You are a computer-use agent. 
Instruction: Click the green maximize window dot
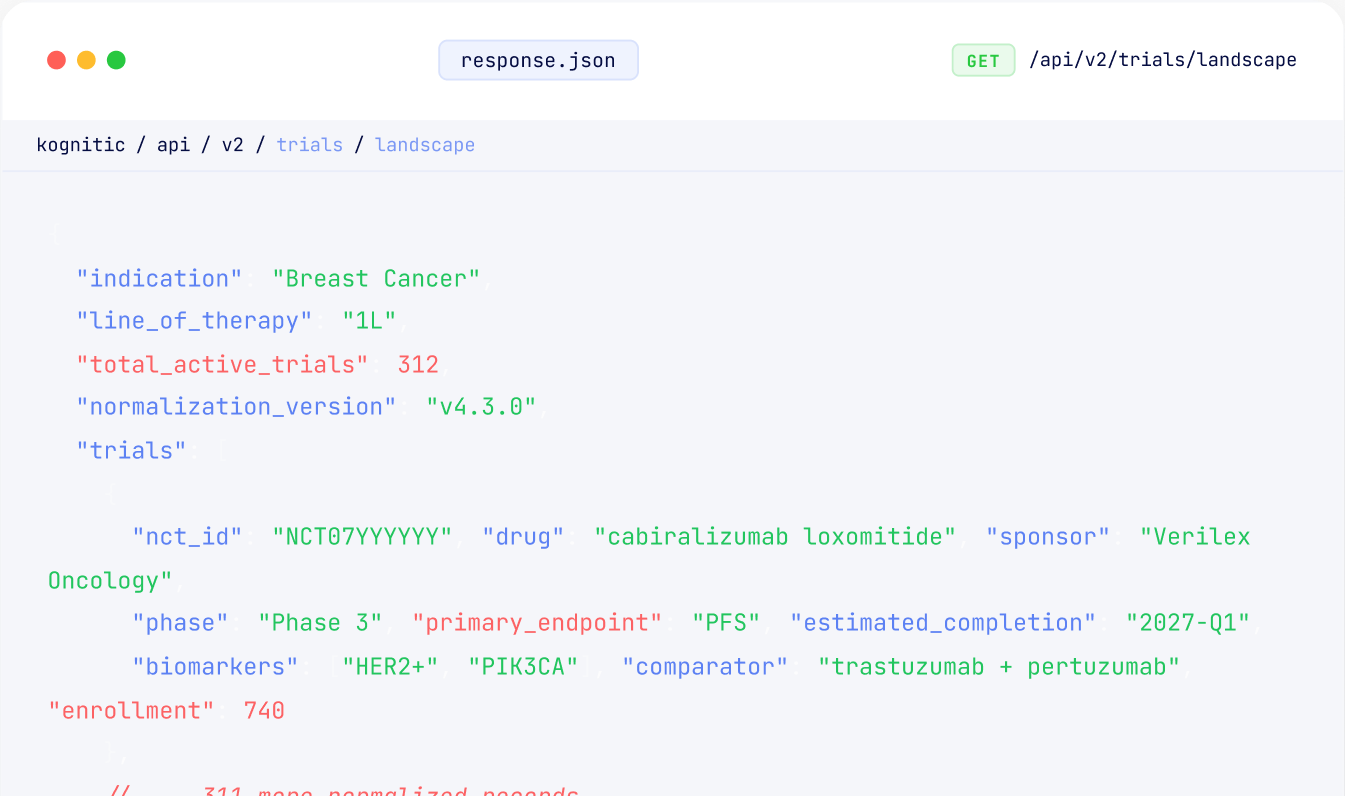[x=116, y=60]
